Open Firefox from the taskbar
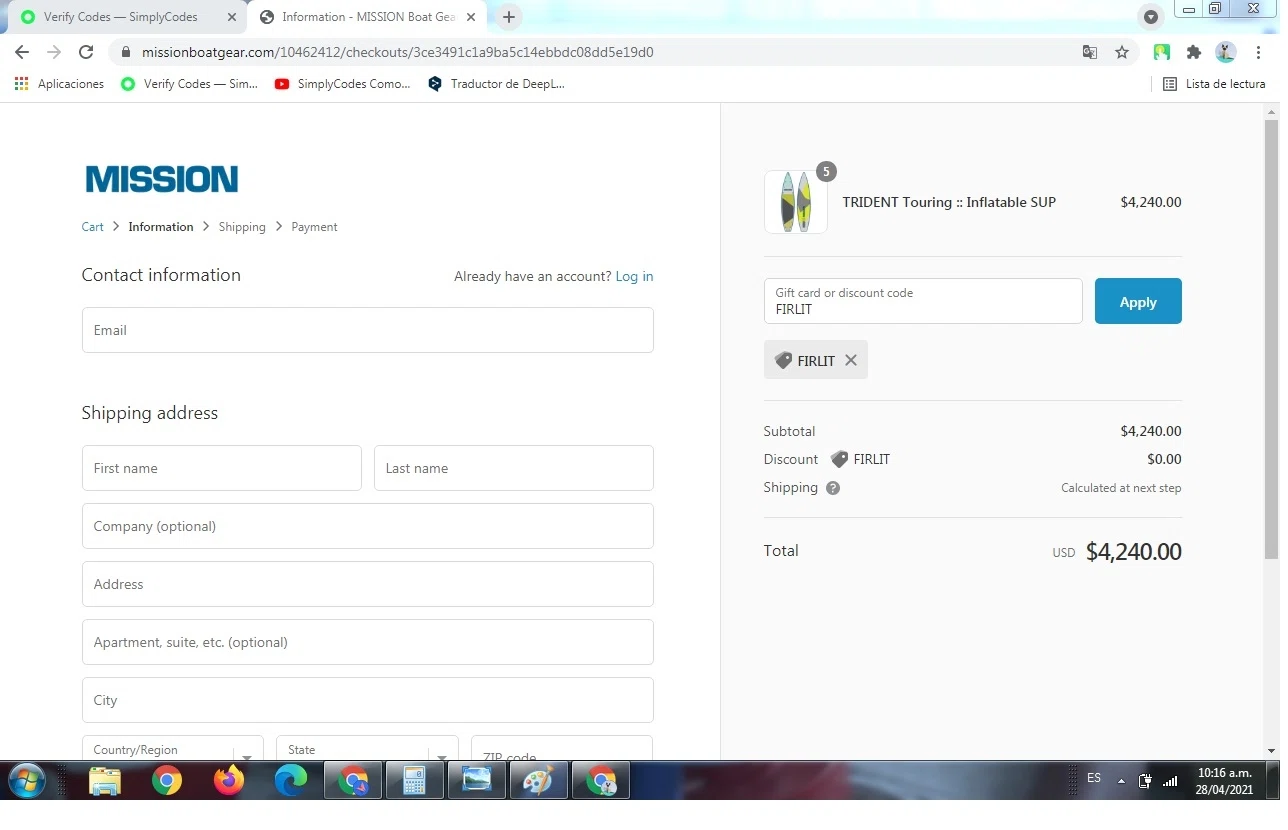Screen dimensions: 1288x830 [x=229, y=781]
